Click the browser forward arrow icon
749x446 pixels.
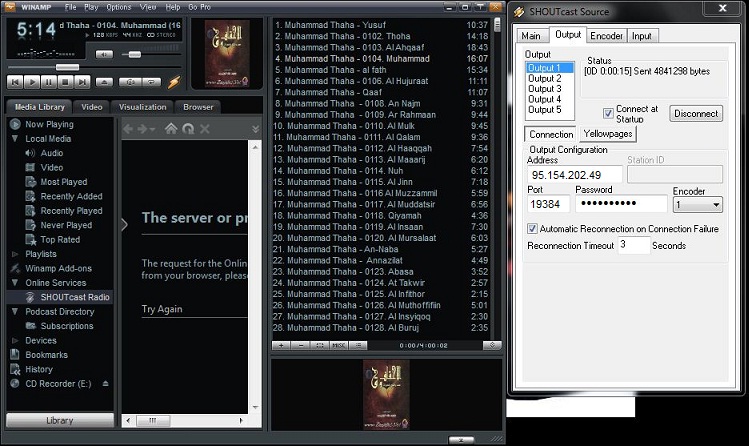tap(142, 129)
